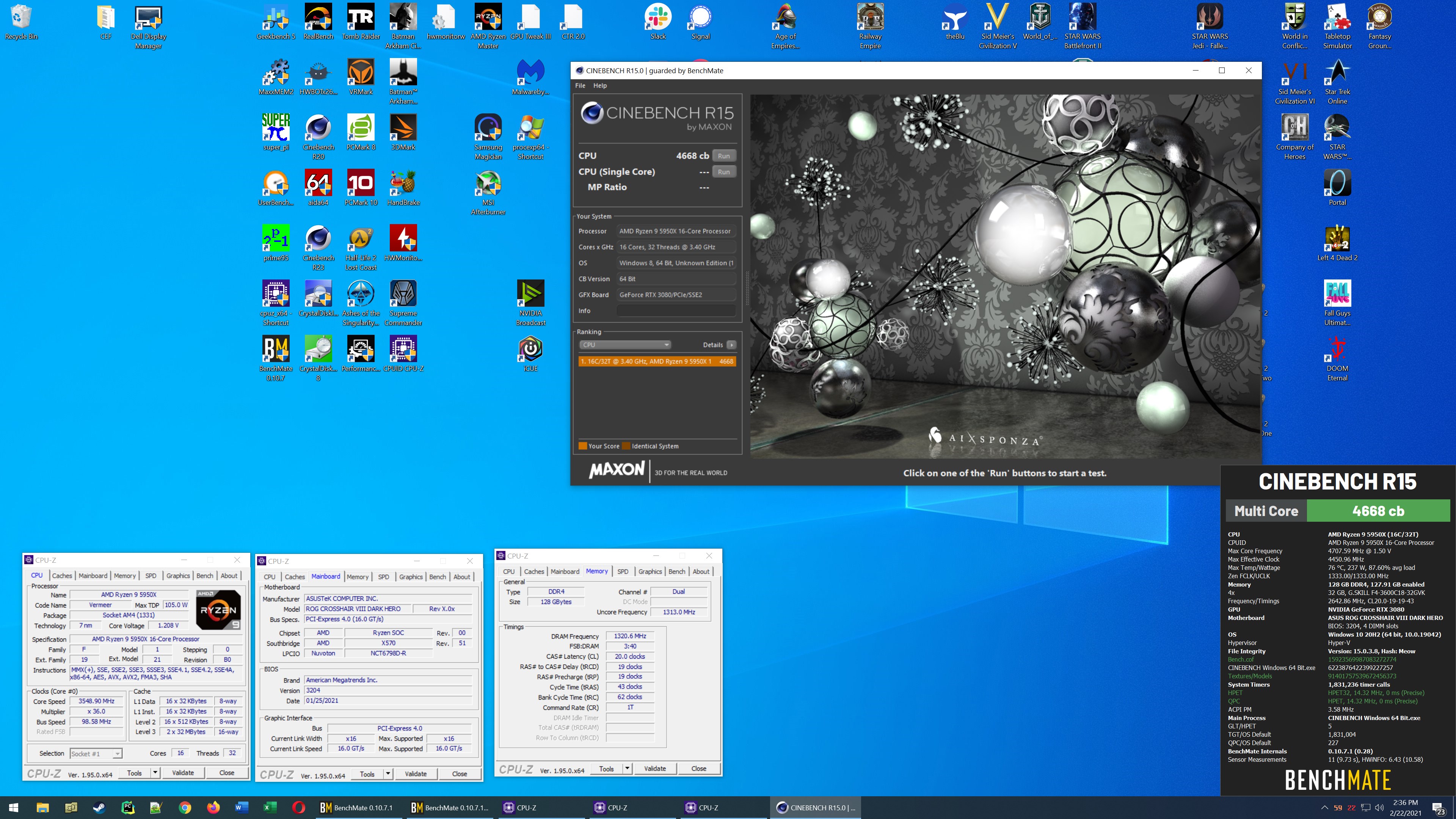Open the Recycle Bin
The image size is (1456, 819).
[x=21, y=22]
